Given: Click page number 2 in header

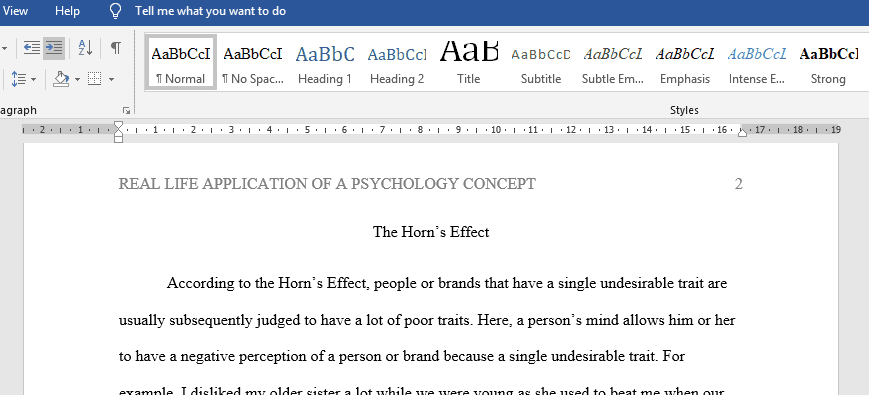Looking at the screenshot, I should (738, 184).
